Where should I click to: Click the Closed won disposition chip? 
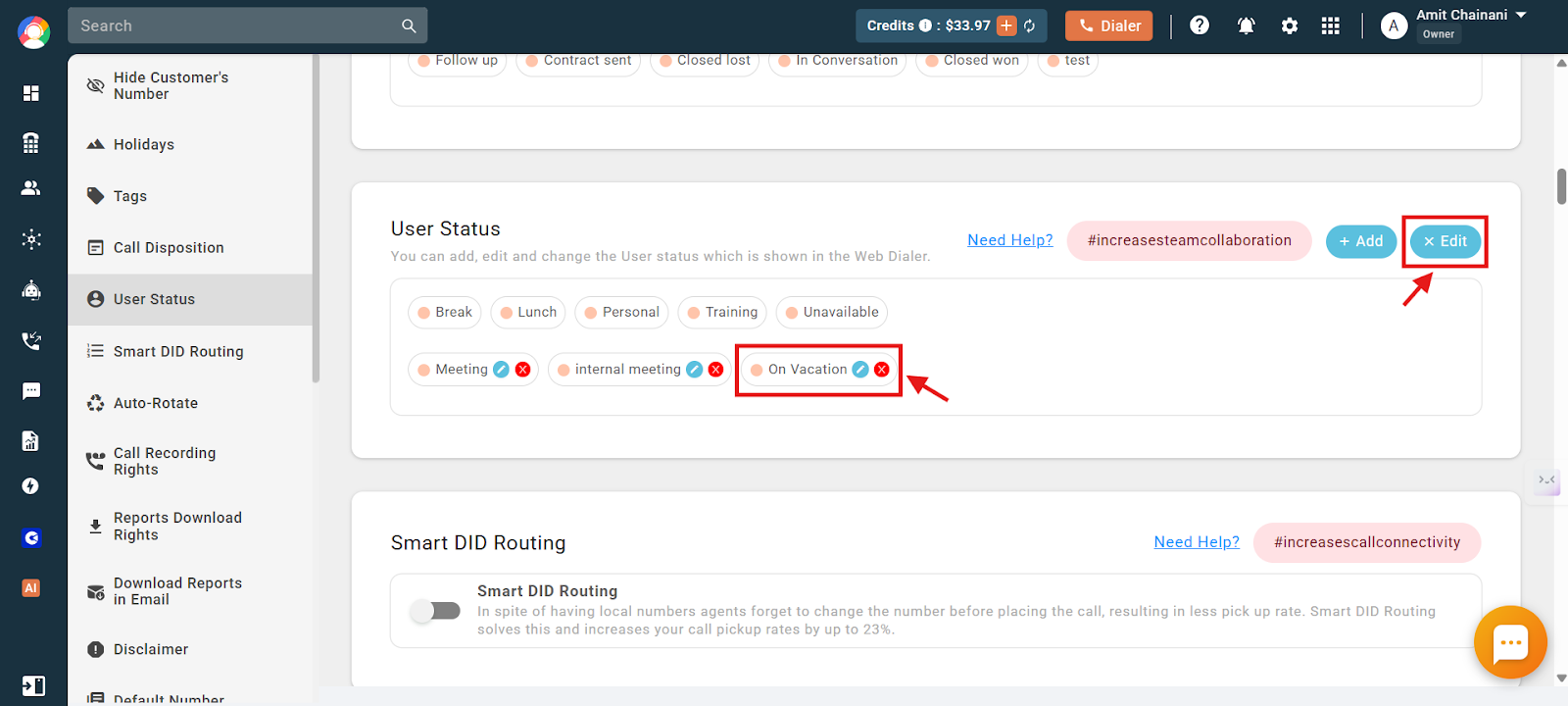972,61
